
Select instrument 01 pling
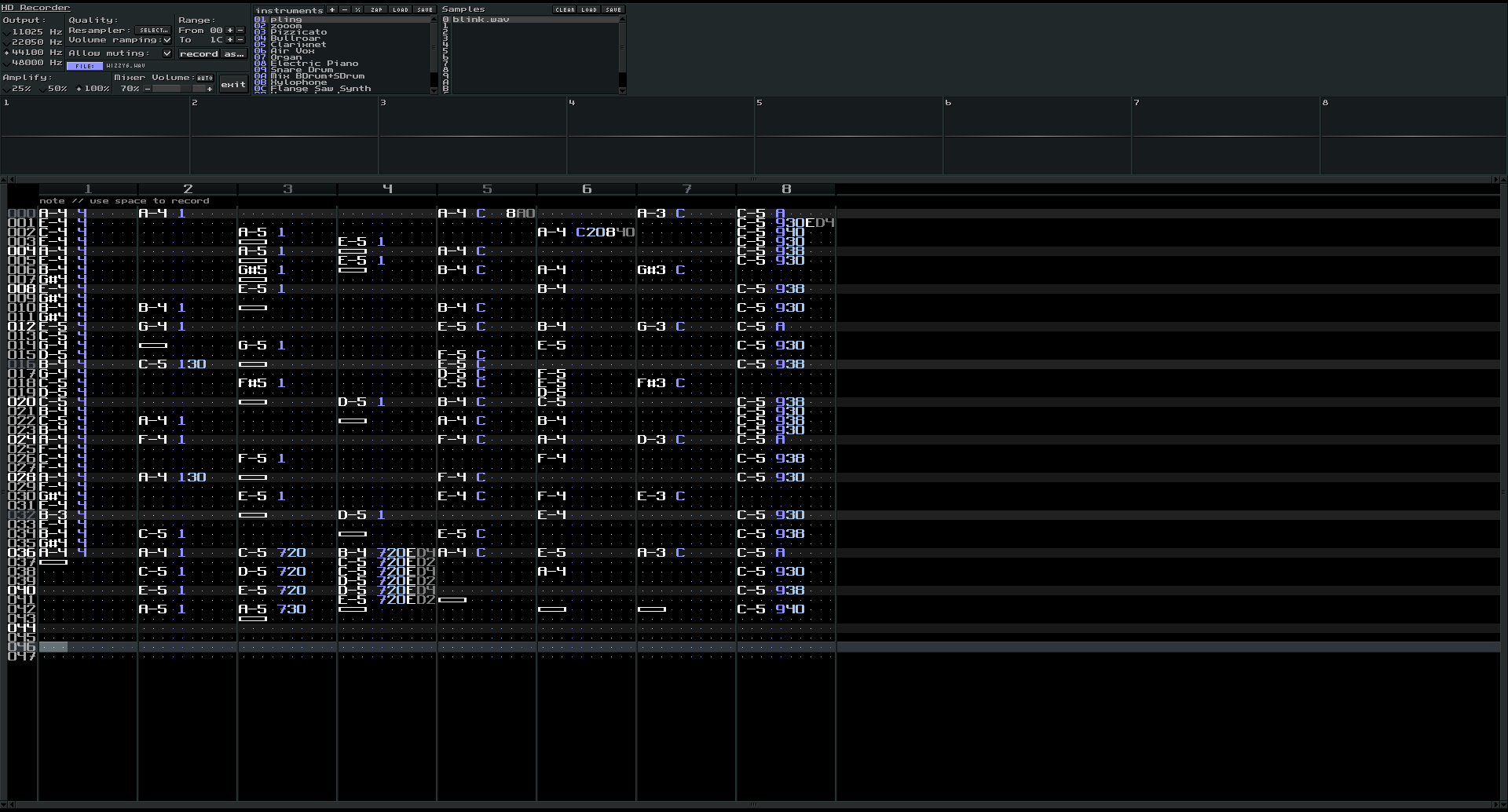(342, 20)
